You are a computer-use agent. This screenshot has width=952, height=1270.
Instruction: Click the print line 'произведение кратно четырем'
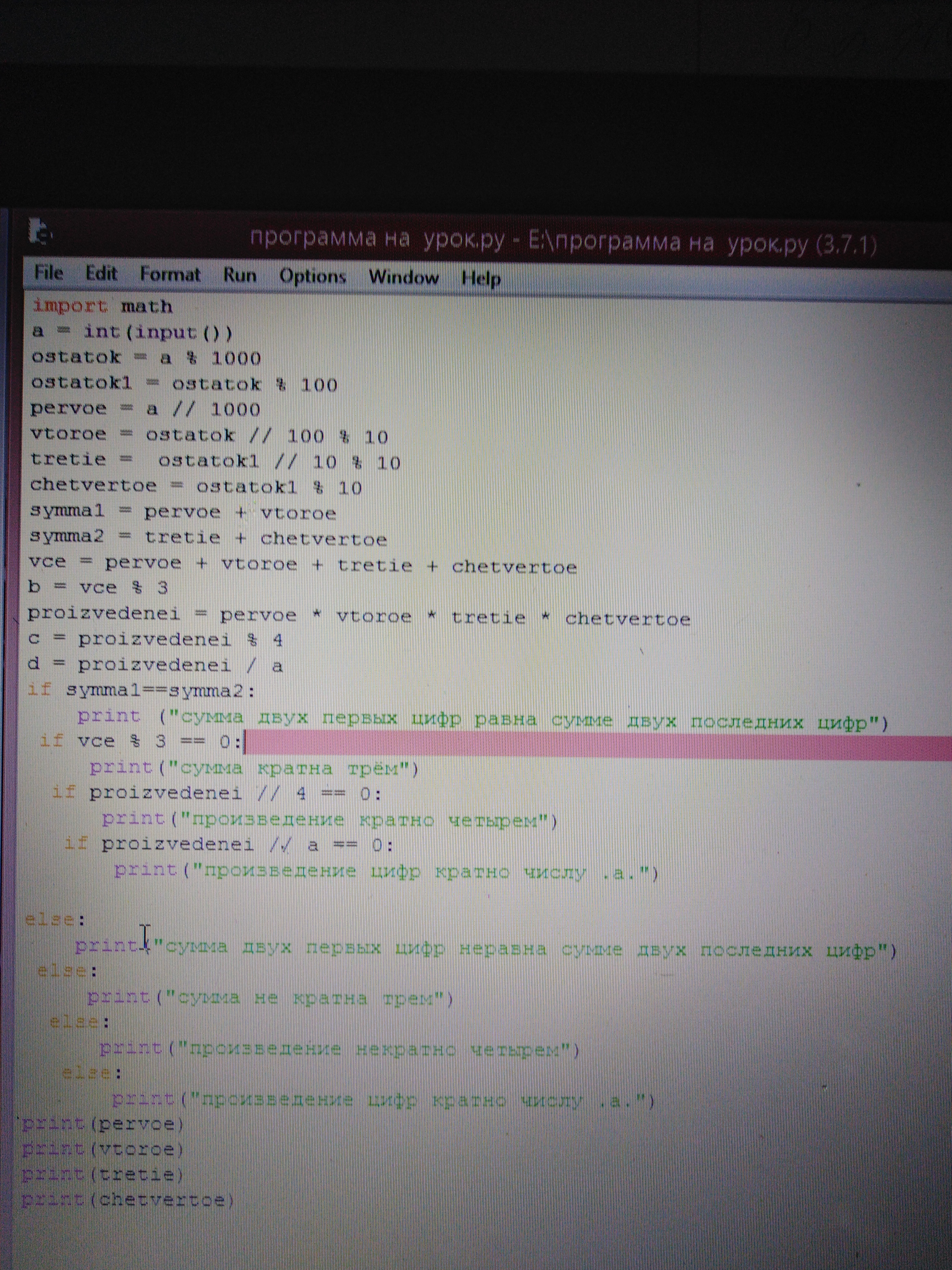pyautogui.click(x=330, y=820)
